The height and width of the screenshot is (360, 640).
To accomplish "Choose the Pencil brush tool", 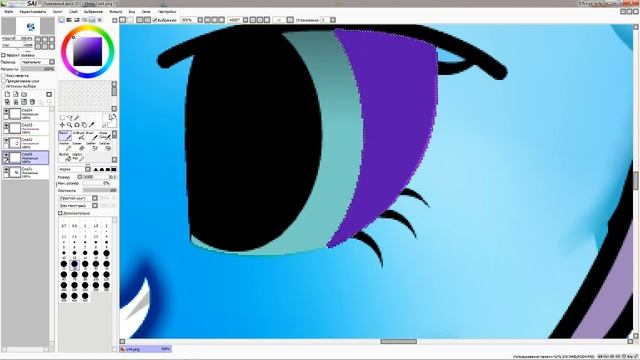I will coord(65,136).
